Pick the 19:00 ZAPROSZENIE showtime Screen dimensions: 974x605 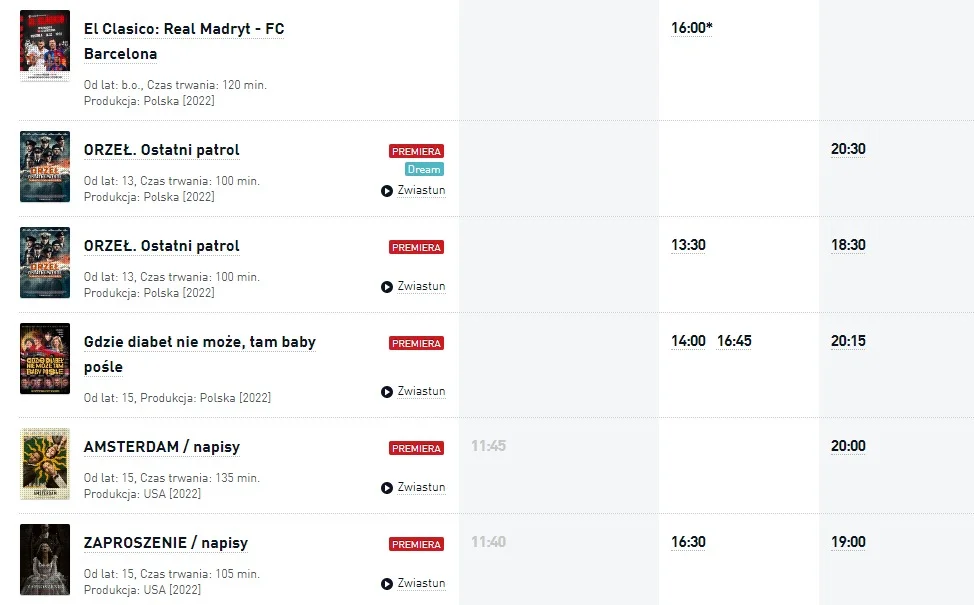[848, 542]
